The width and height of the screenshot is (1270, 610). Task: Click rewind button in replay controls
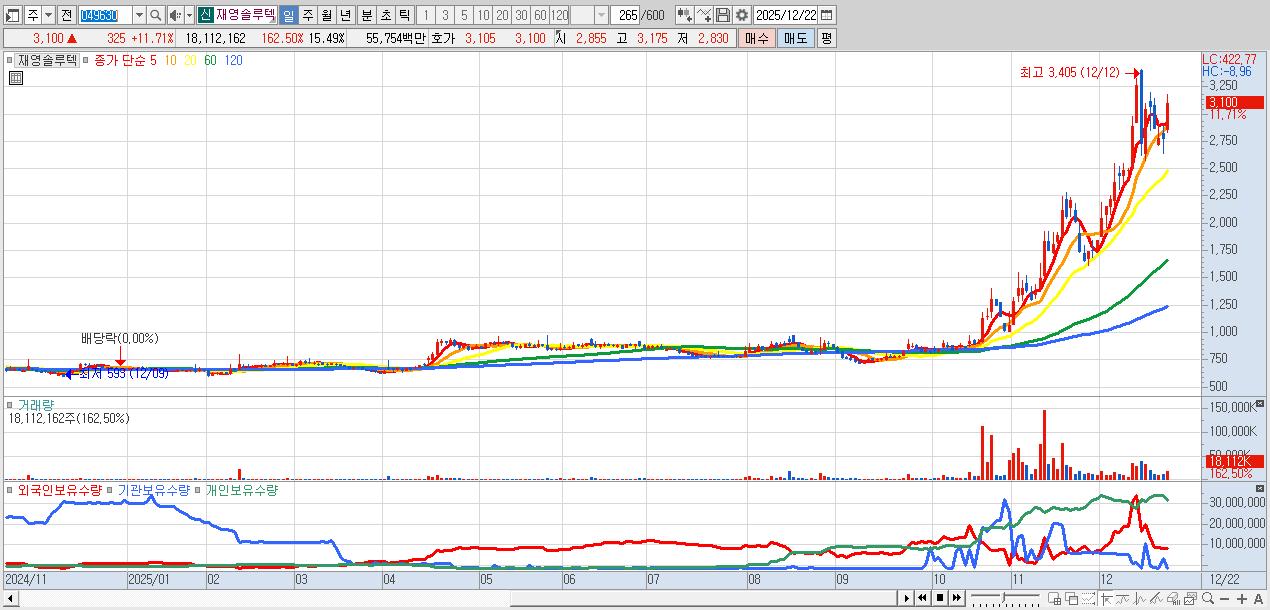922,598
